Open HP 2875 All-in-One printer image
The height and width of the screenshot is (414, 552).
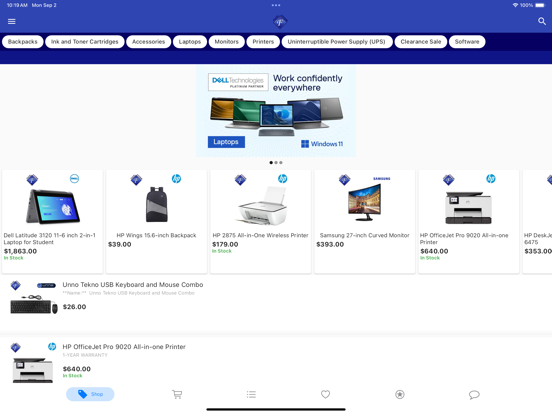point(262,206)
